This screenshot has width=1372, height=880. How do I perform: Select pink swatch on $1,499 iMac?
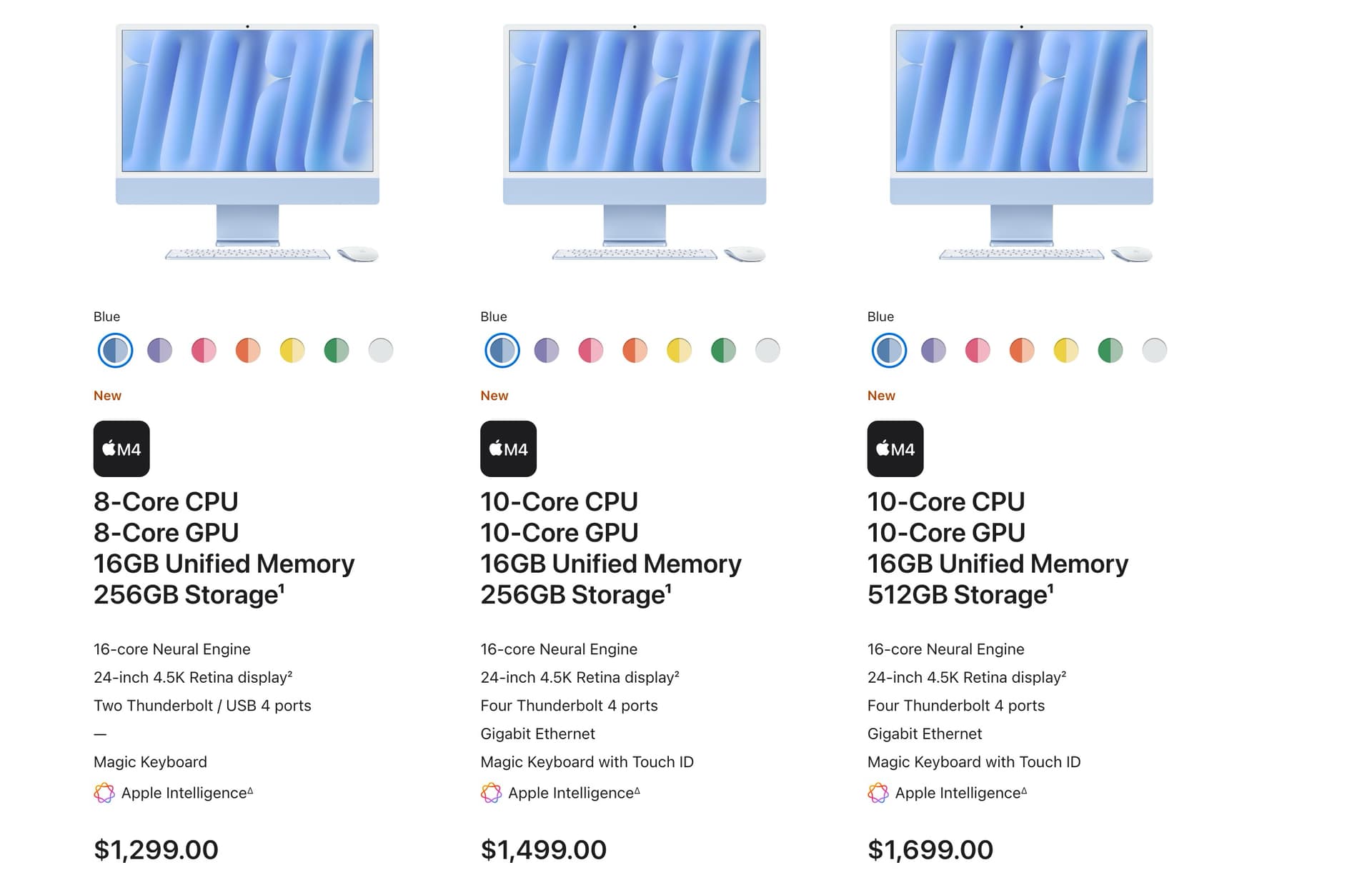tap(591, 351)
